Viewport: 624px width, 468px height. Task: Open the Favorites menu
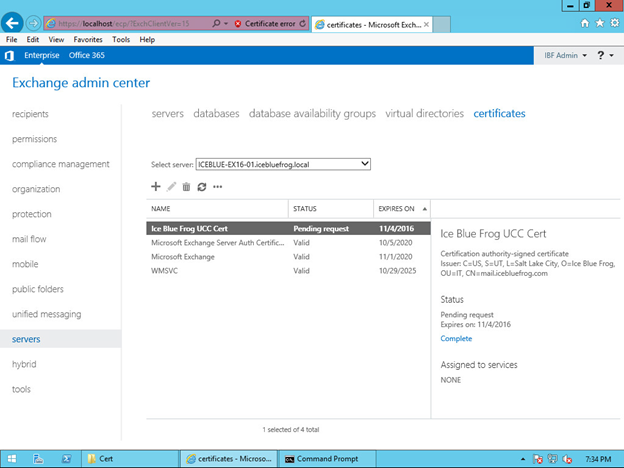(x=88, y=39)
